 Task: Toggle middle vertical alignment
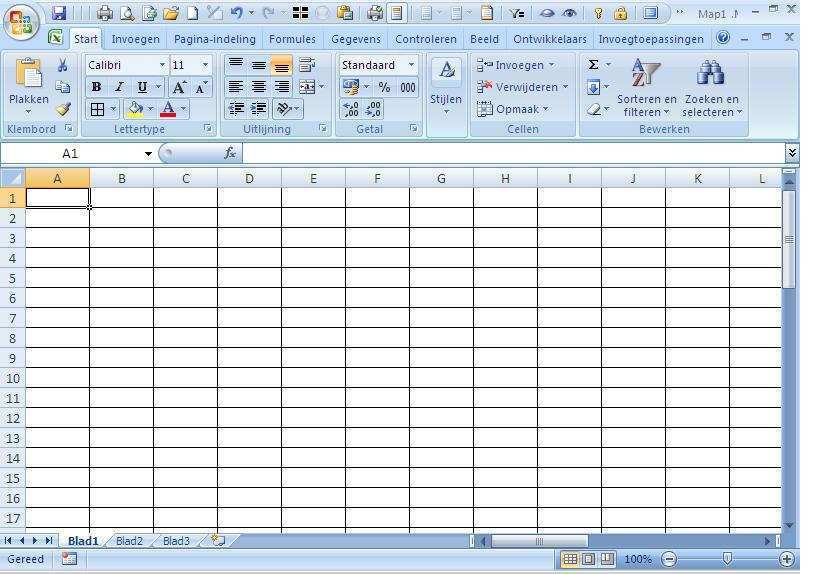259,65
